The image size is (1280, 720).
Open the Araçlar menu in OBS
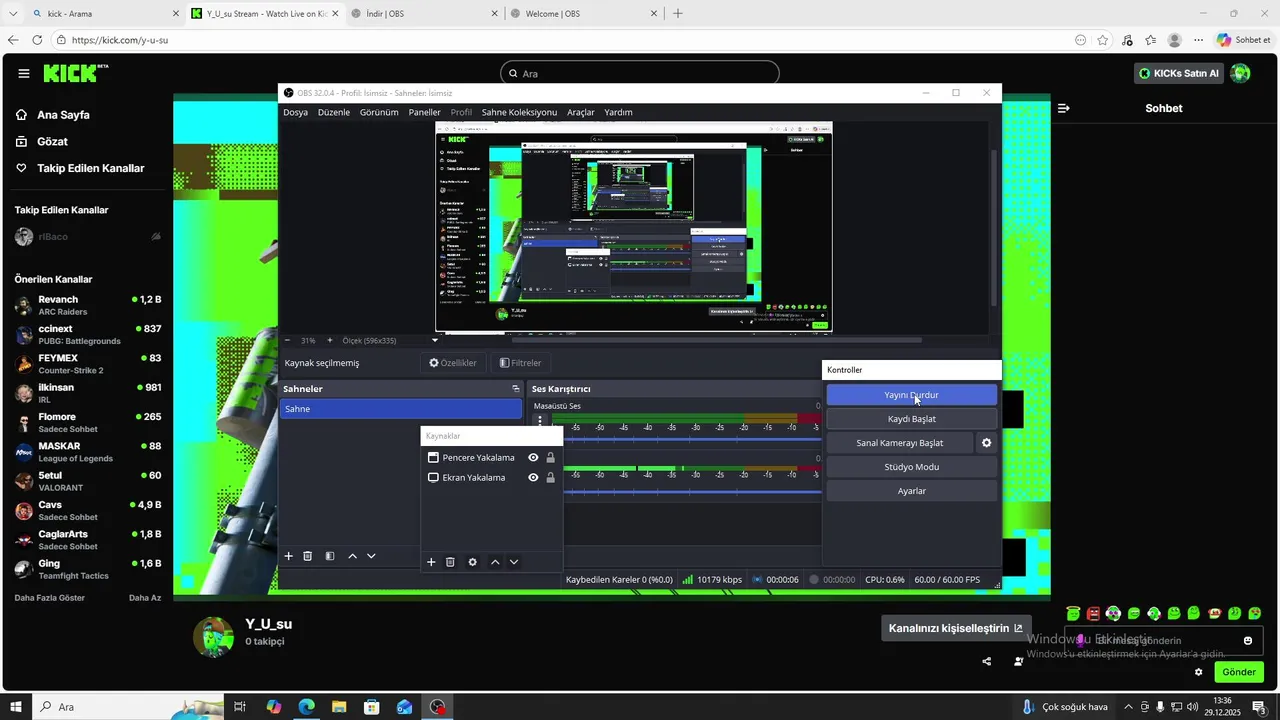coord(581,112)
